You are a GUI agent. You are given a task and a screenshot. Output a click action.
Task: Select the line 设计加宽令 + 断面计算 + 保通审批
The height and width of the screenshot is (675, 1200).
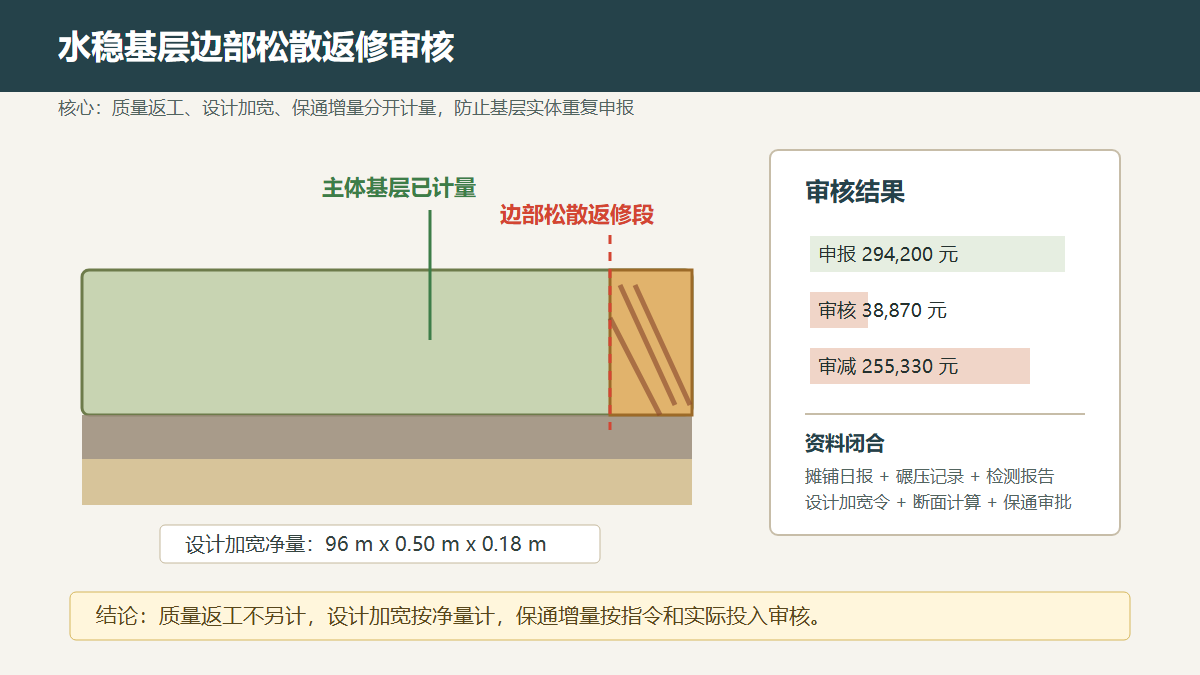pyautogui.click(x=938, y=502)
